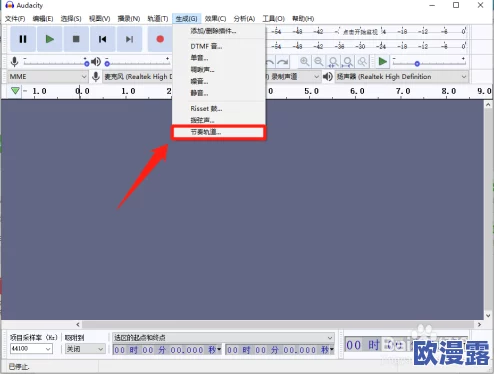This screenshot has height=374, width=494.
Task: Click play-at-speed slider knob
Action: tap(417, 63)
